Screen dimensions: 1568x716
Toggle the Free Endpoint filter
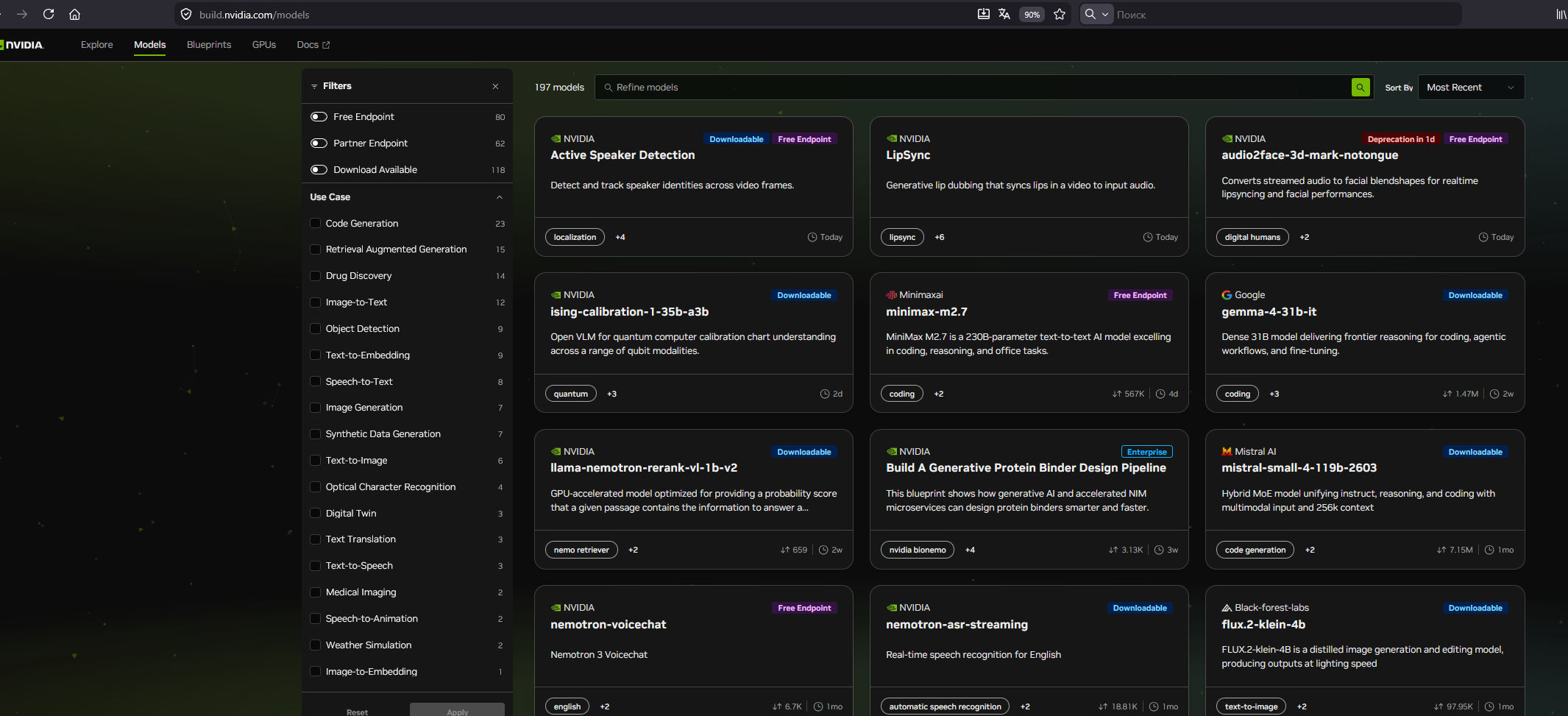pyautogui.click(x=319, y=117)
